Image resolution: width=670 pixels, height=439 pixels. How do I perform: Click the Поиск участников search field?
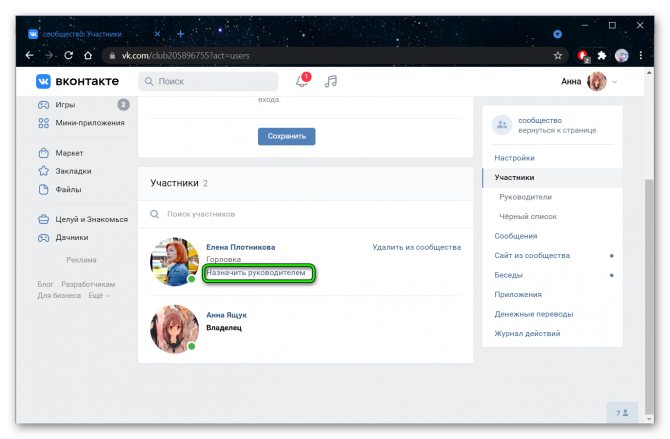(300, 214)
